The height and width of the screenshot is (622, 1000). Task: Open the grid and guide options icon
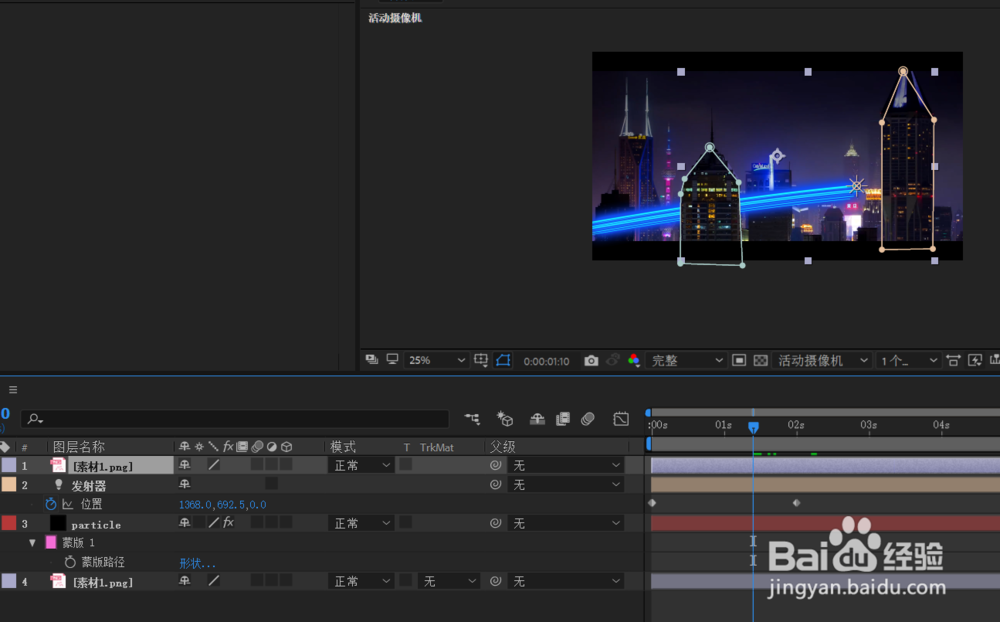pos(482,360)
